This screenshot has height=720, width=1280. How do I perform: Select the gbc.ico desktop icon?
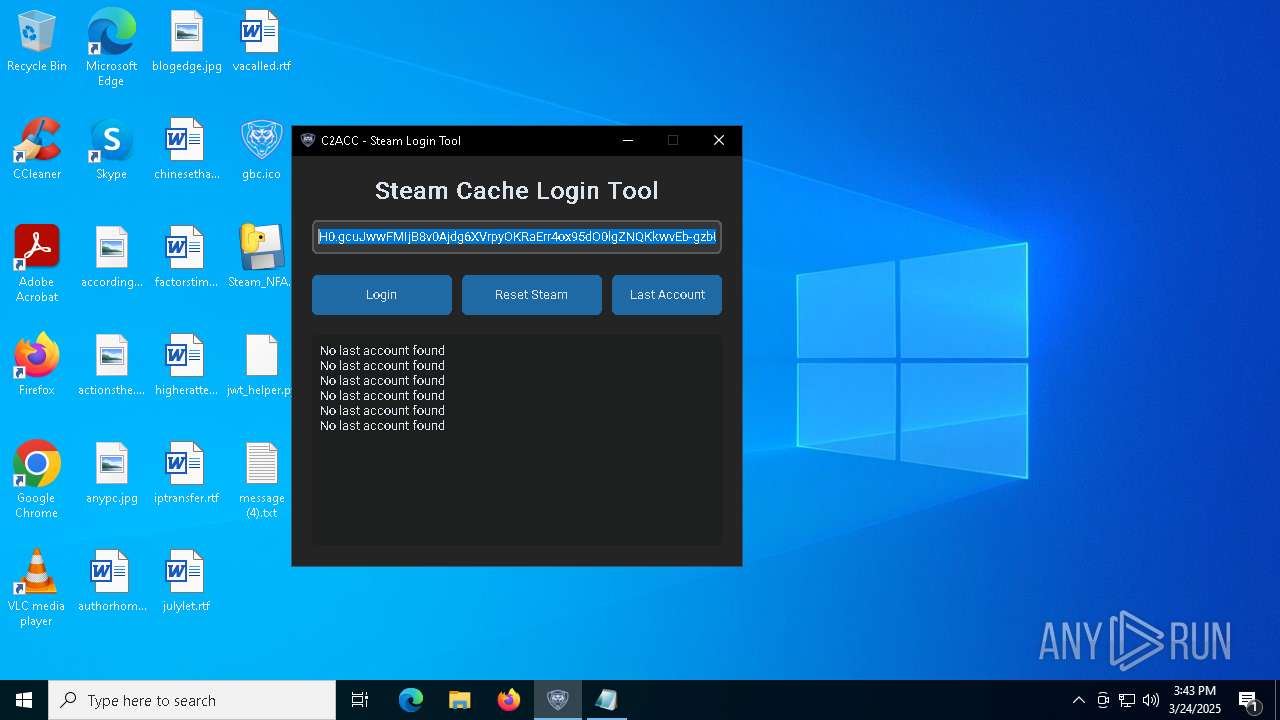[261, 150]
